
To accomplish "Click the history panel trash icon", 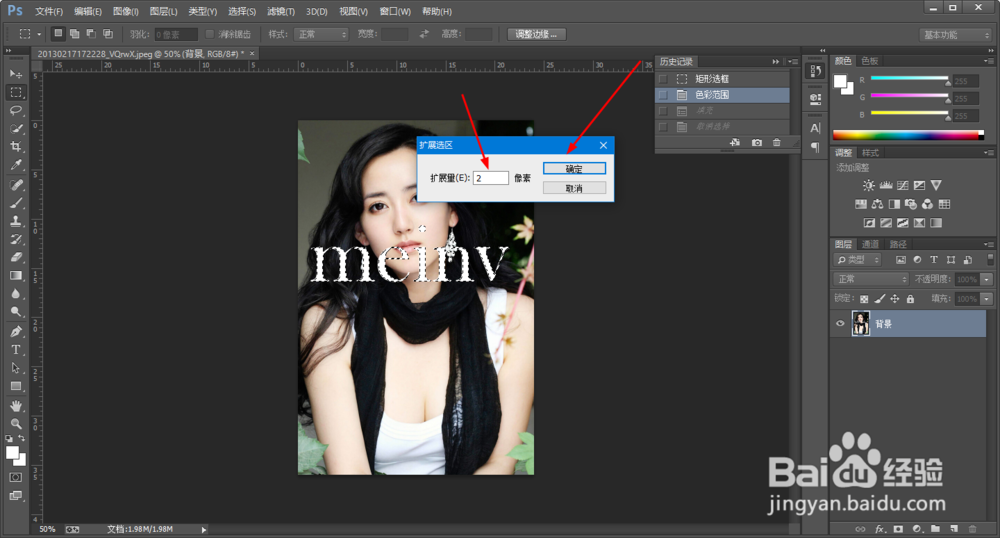I will click(776, 142).
